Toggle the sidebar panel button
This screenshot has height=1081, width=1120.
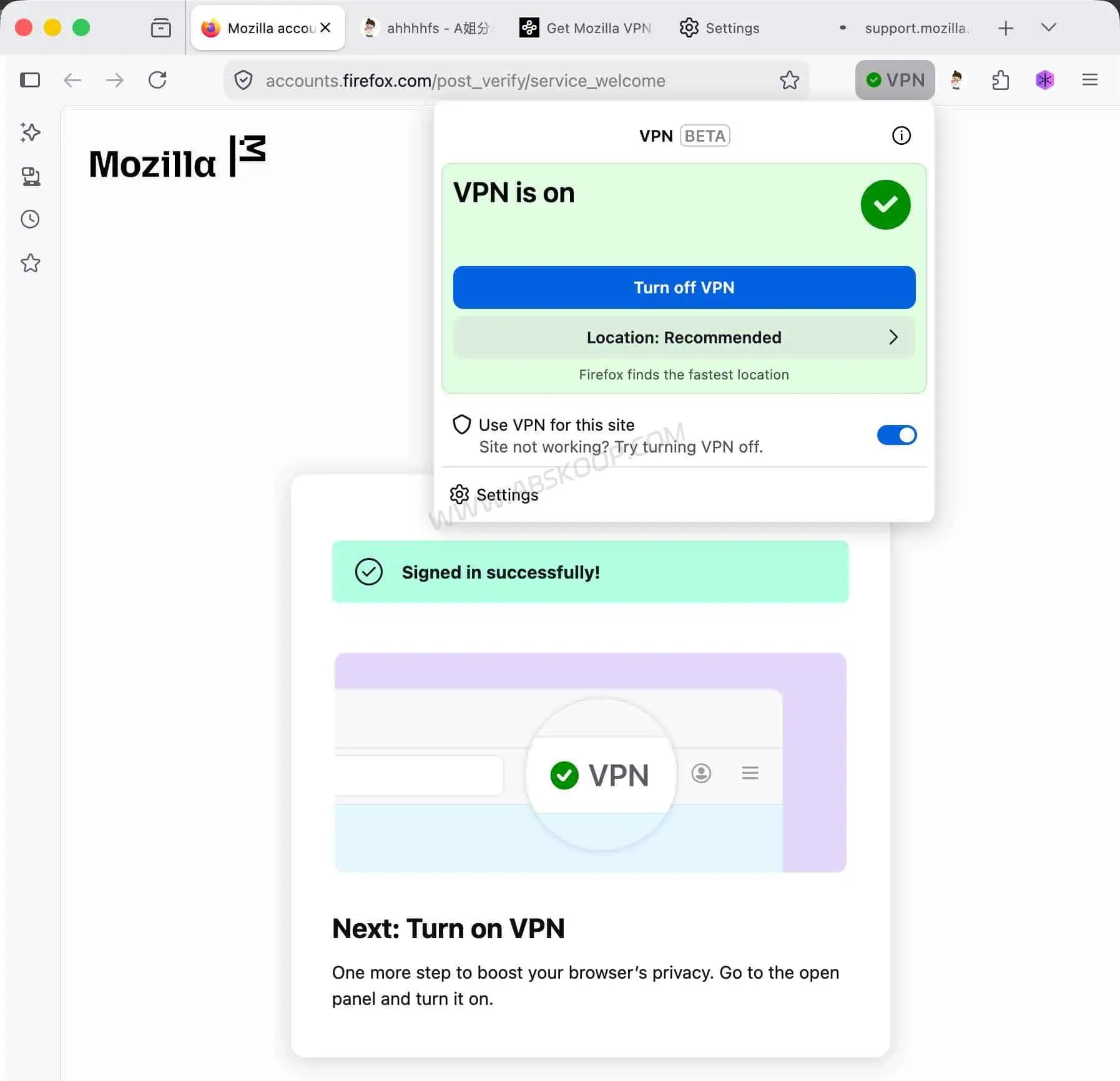pyautogui.click(x=30, y=80)
